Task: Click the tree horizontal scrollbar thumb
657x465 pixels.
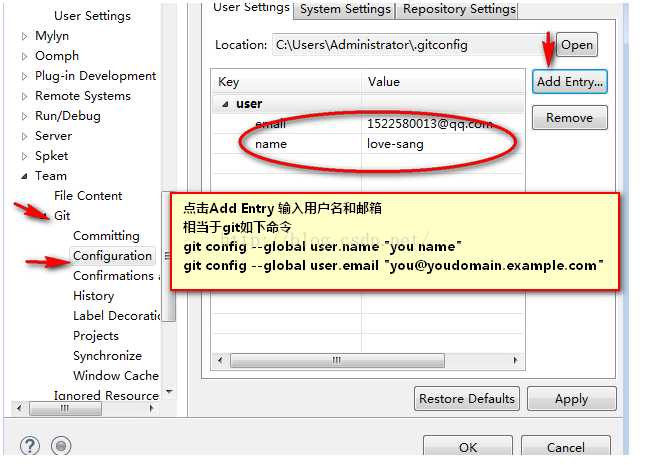Action: (x=65, y=408)
